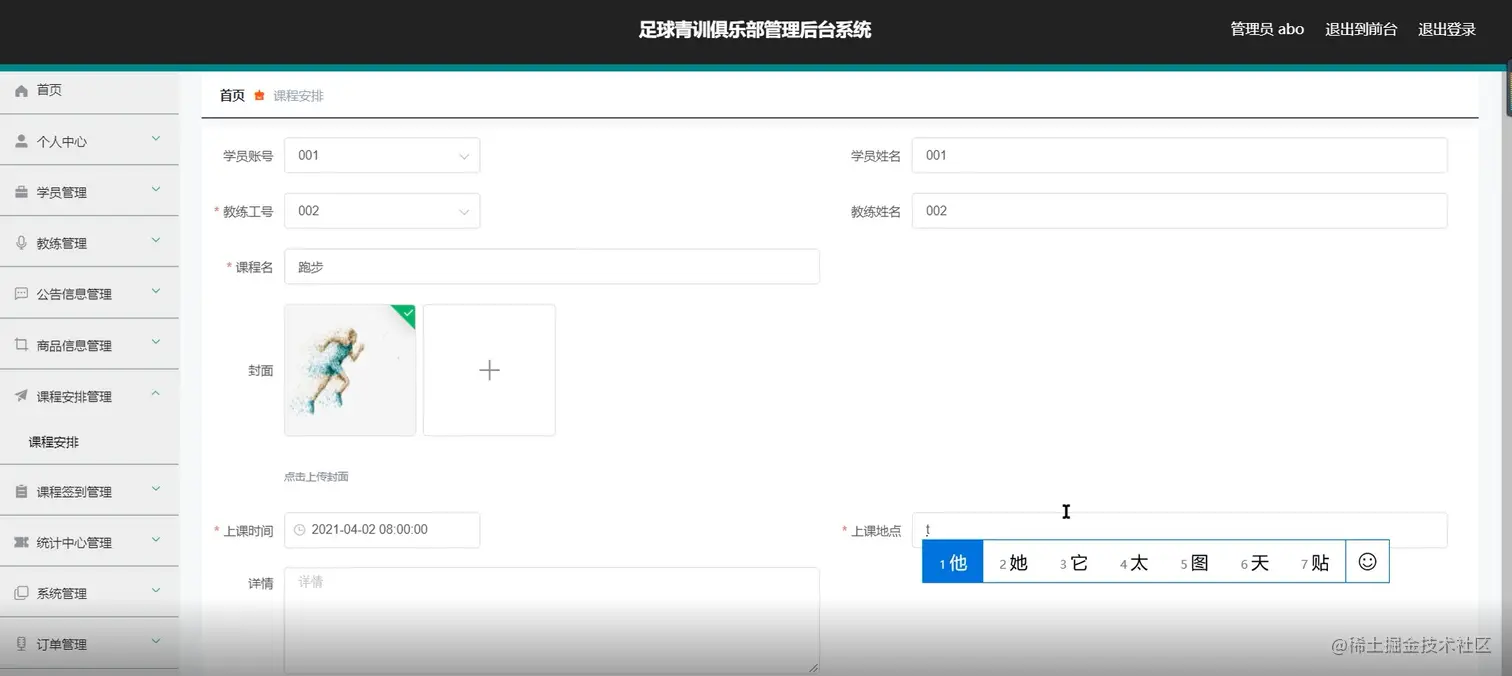Expand the 课程签到管理 sidebar chevron
Image resolution: width=1512 pixels, height=676 pixels.
(156, 489)
